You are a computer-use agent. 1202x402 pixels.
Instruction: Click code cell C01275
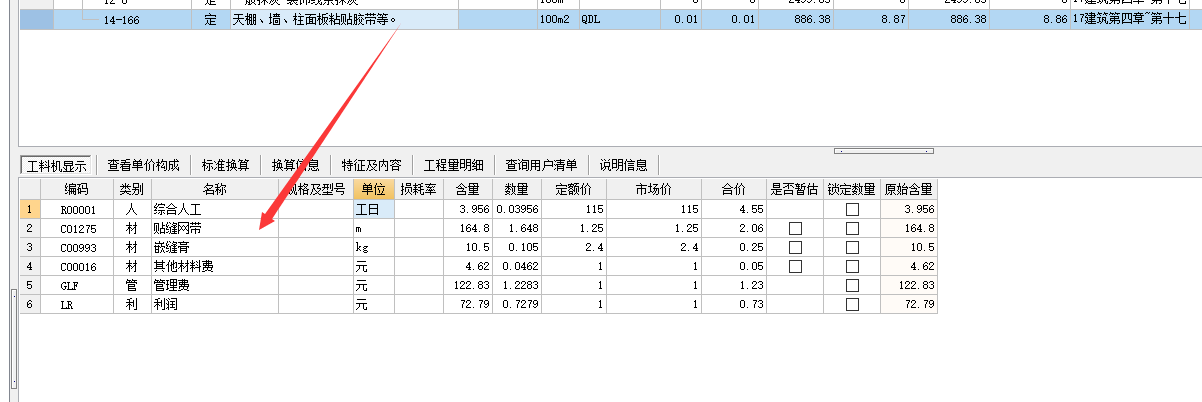(x=77, y=229)
